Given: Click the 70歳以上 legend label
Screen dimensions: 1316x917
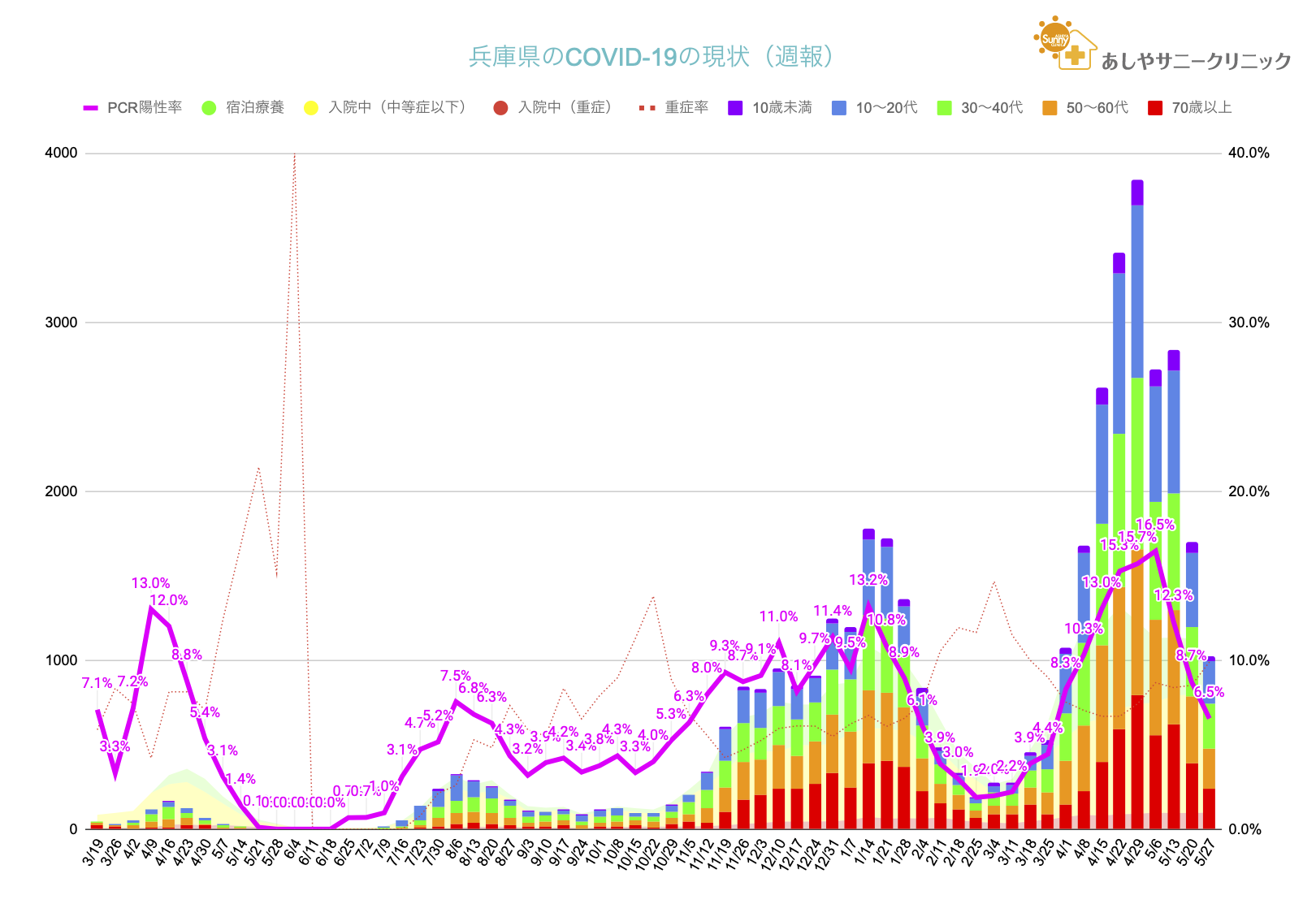Looking at the screenshot, I should (x=1201, y=108).
